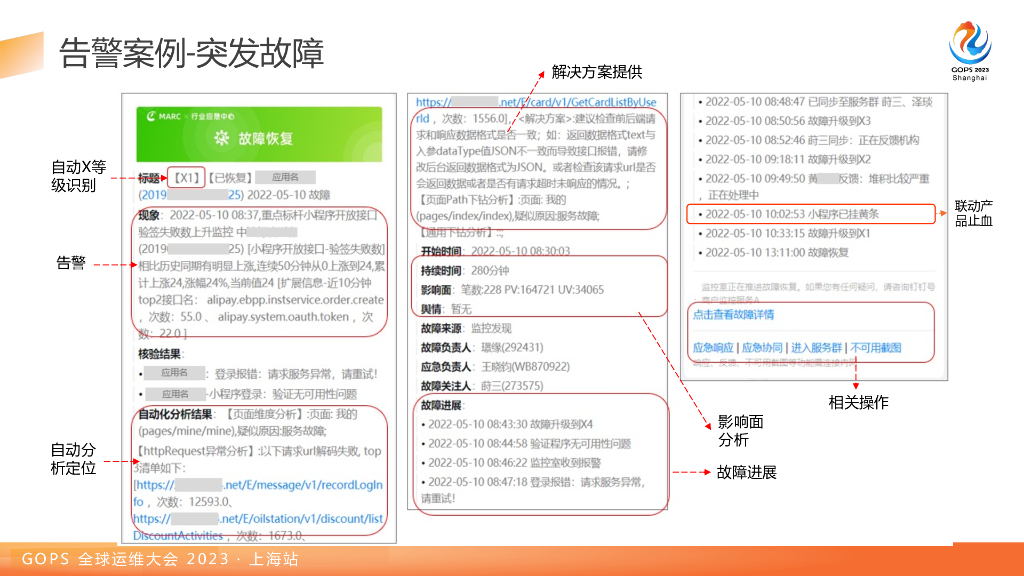1024x576 pixels.
Task: Click the gear icon beside 故障恢复
Action: (222, 138)
